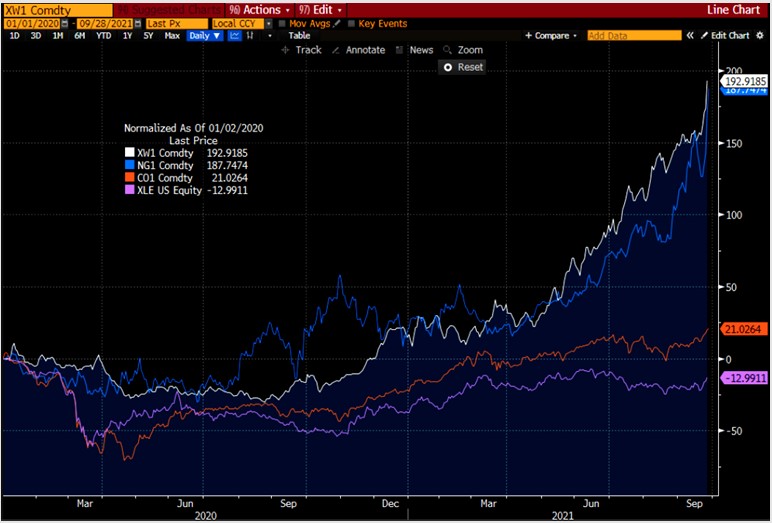Switch to the bar chart type icon

tap(249, 35)
